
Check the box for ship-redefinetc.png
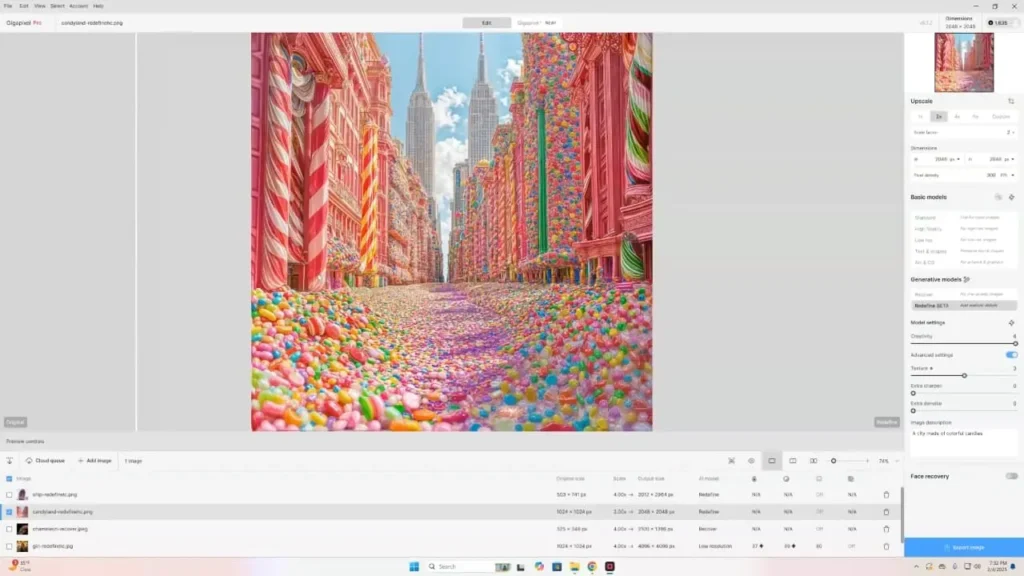tap(10, 494)
